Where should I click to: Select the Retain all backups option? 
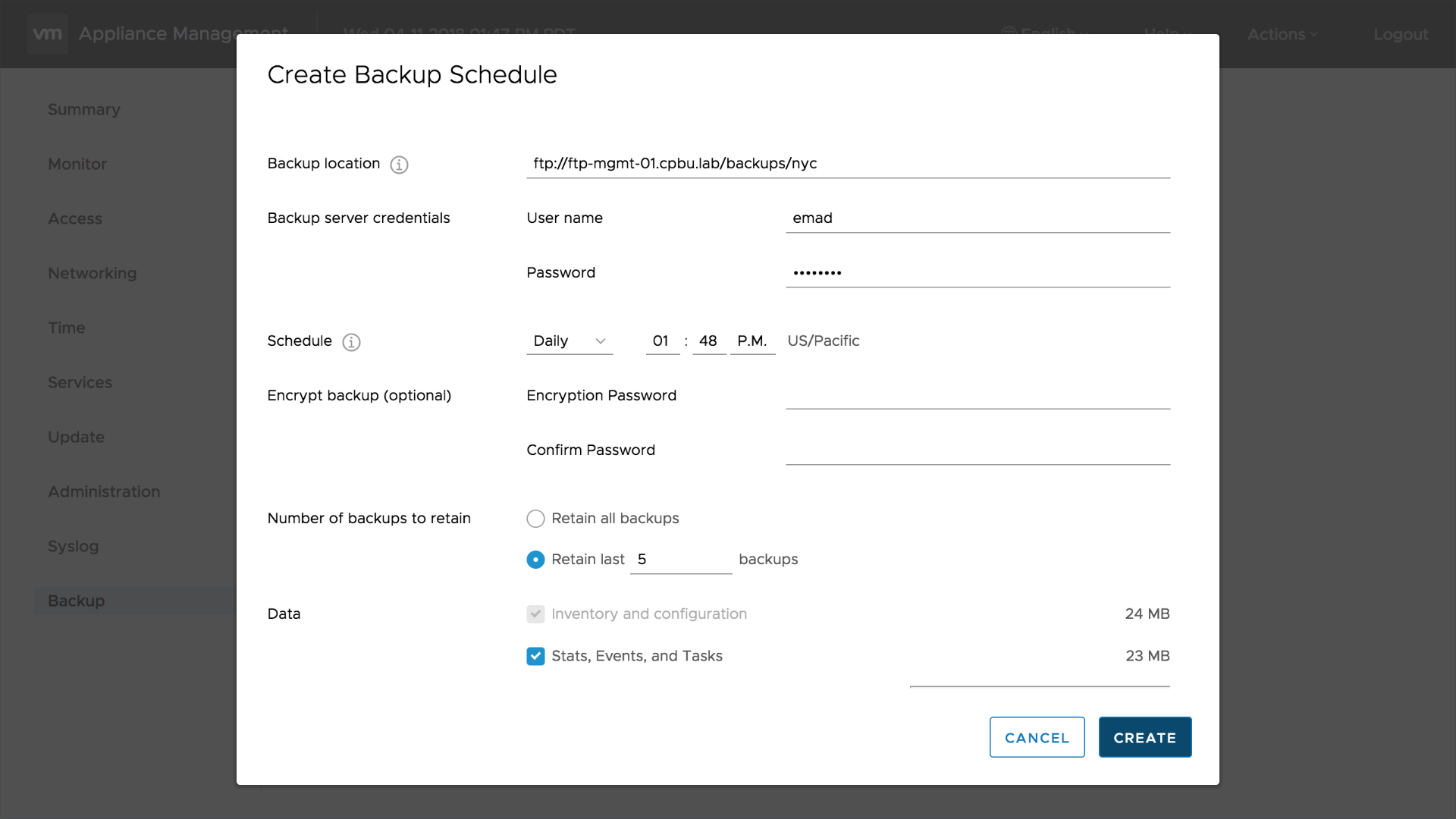536,519
